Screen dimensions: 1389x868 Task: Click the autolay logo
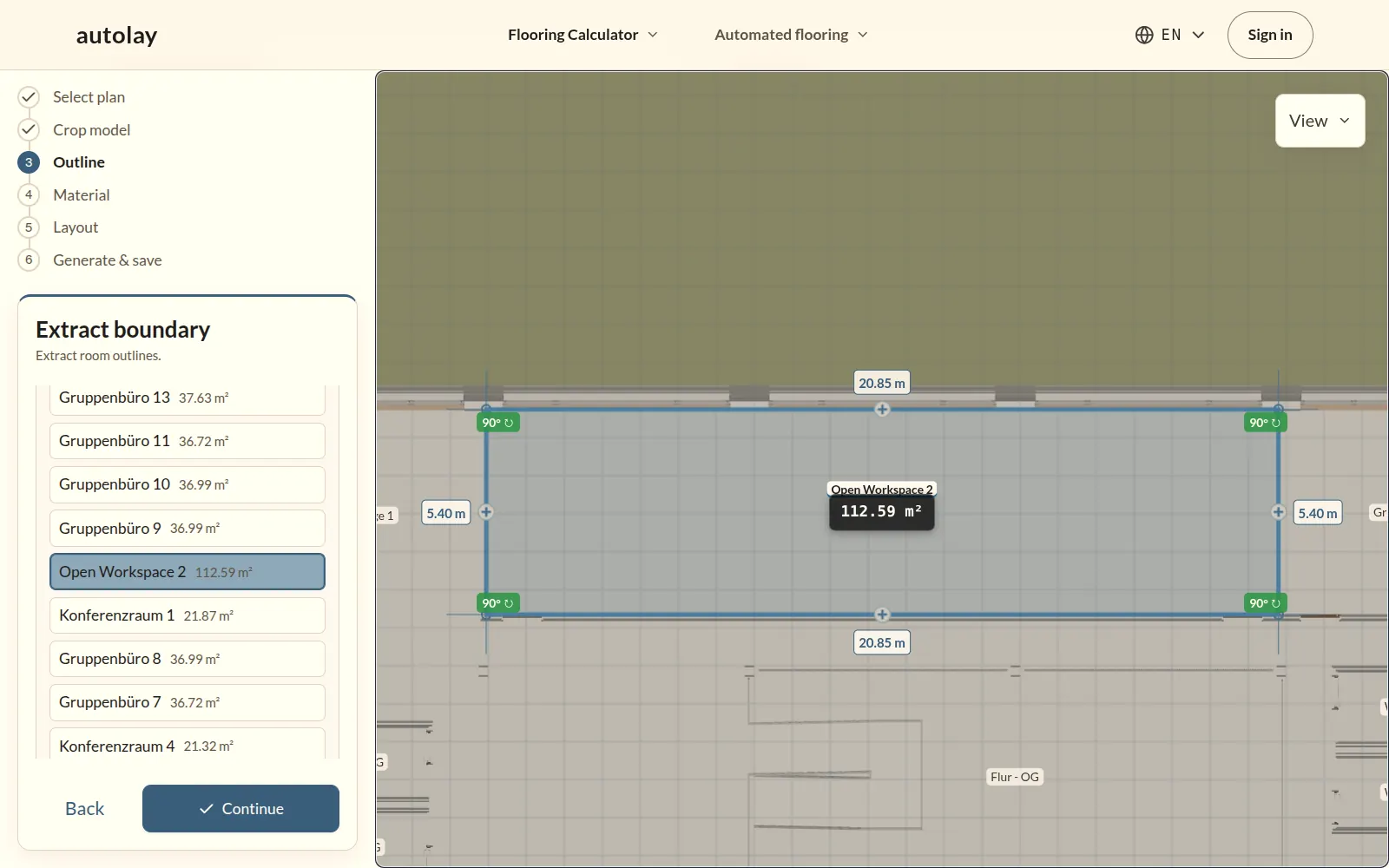click(116, 36)
